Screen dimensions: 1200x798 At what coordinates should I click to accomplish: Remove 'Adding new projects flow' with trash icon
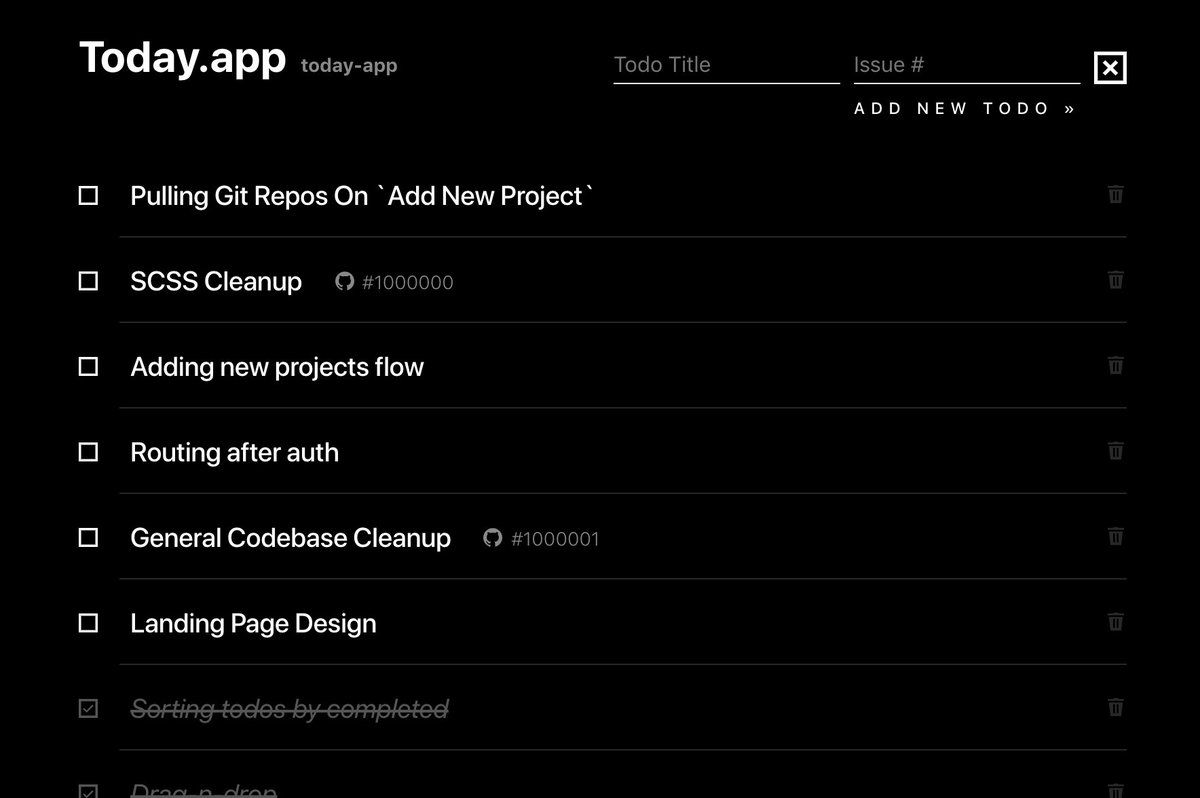pos(1116,365)
